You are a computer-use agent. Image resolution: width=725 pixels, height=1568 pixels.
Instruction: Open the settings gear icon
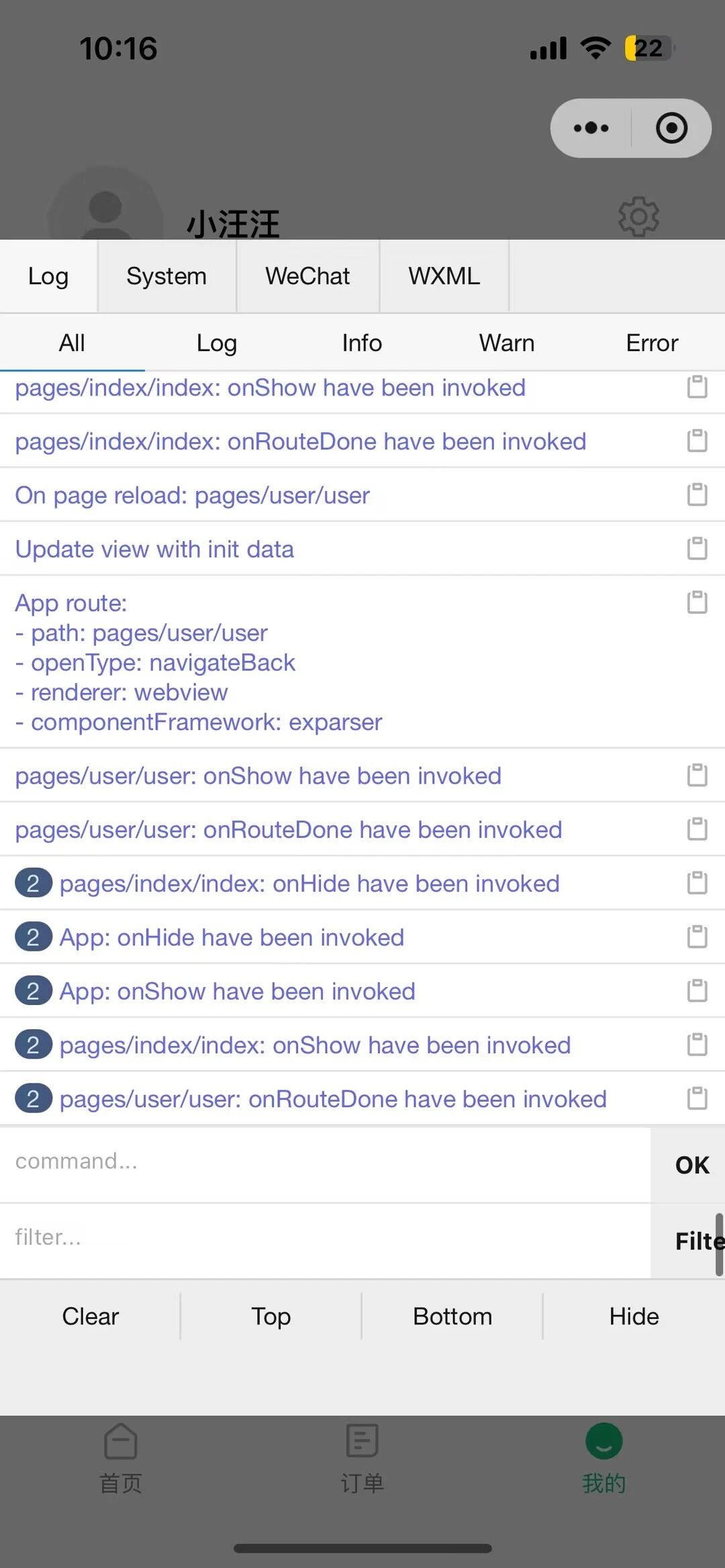(638, 216)
